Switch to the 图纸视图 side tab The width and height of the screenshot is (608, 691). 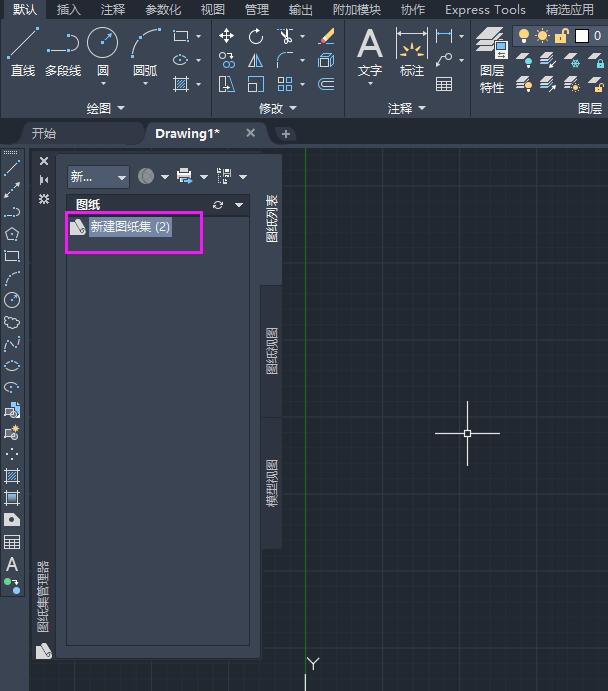click(x=272, y=350)
